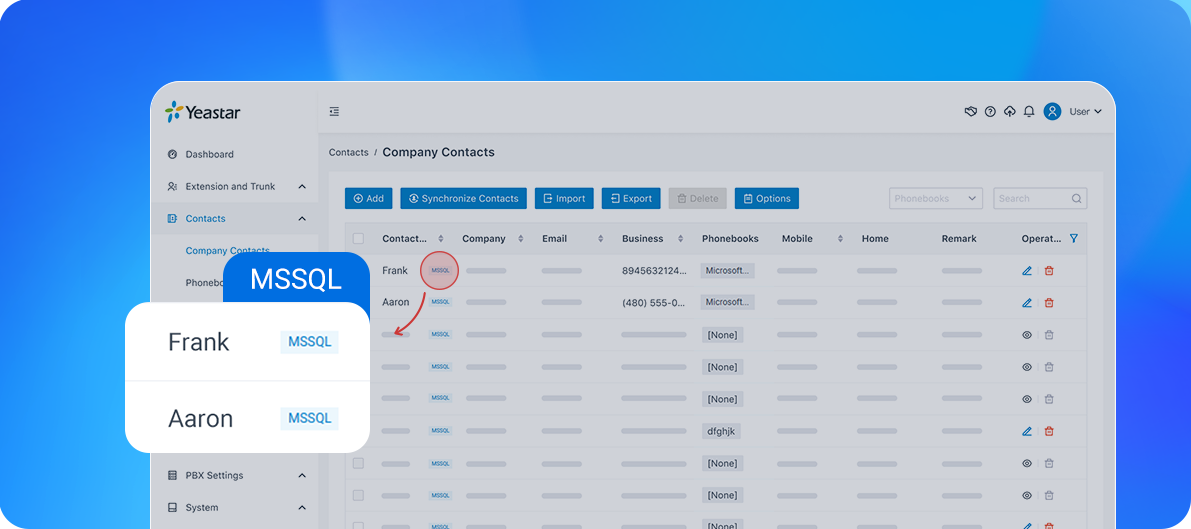The image size is (1191, 529).
Task: Open the Phonebooks filter dropdown
Action: coord(936,198)
